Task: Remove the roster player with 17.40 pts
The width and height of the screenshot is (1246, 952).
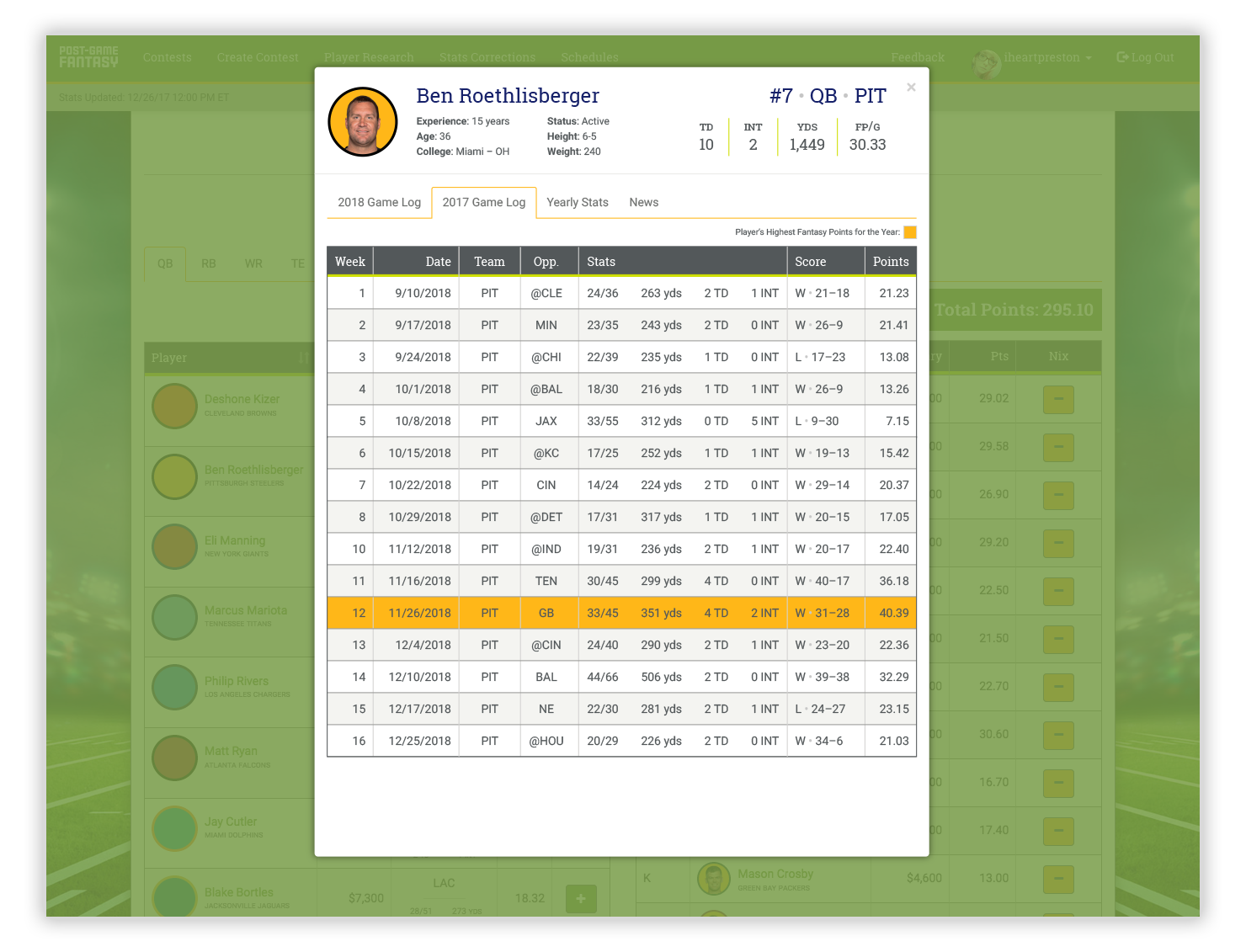Action: pos(1058,831)
